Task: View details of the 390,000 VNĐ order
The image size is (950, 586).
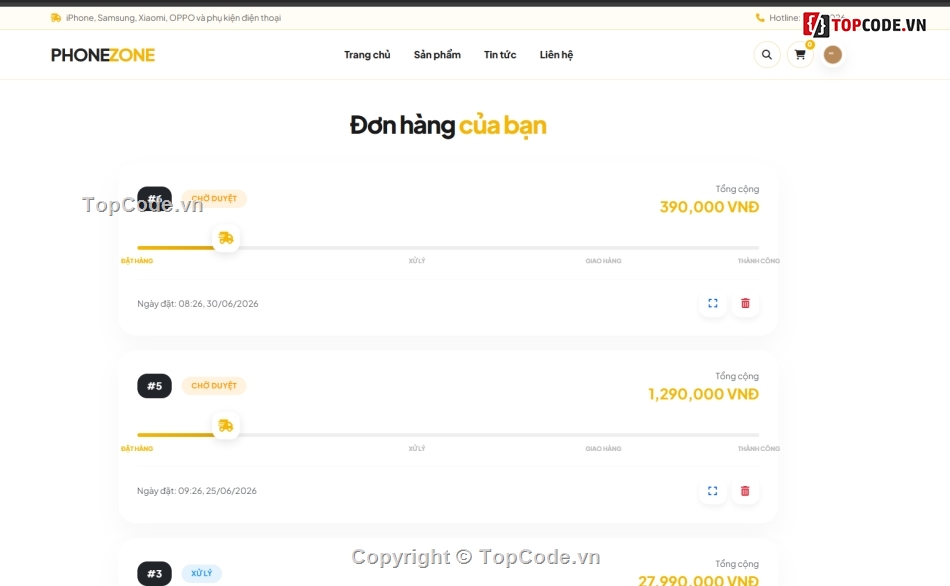Action: pos(712,303)
